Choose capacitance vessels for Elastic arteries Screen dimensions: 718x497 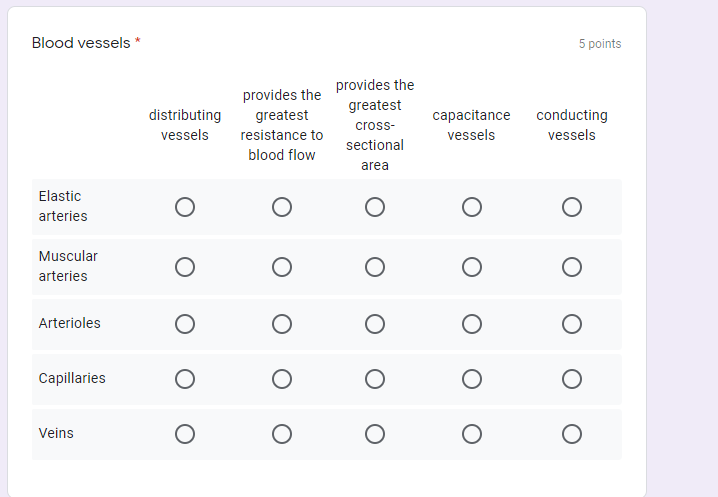point(472,207)
